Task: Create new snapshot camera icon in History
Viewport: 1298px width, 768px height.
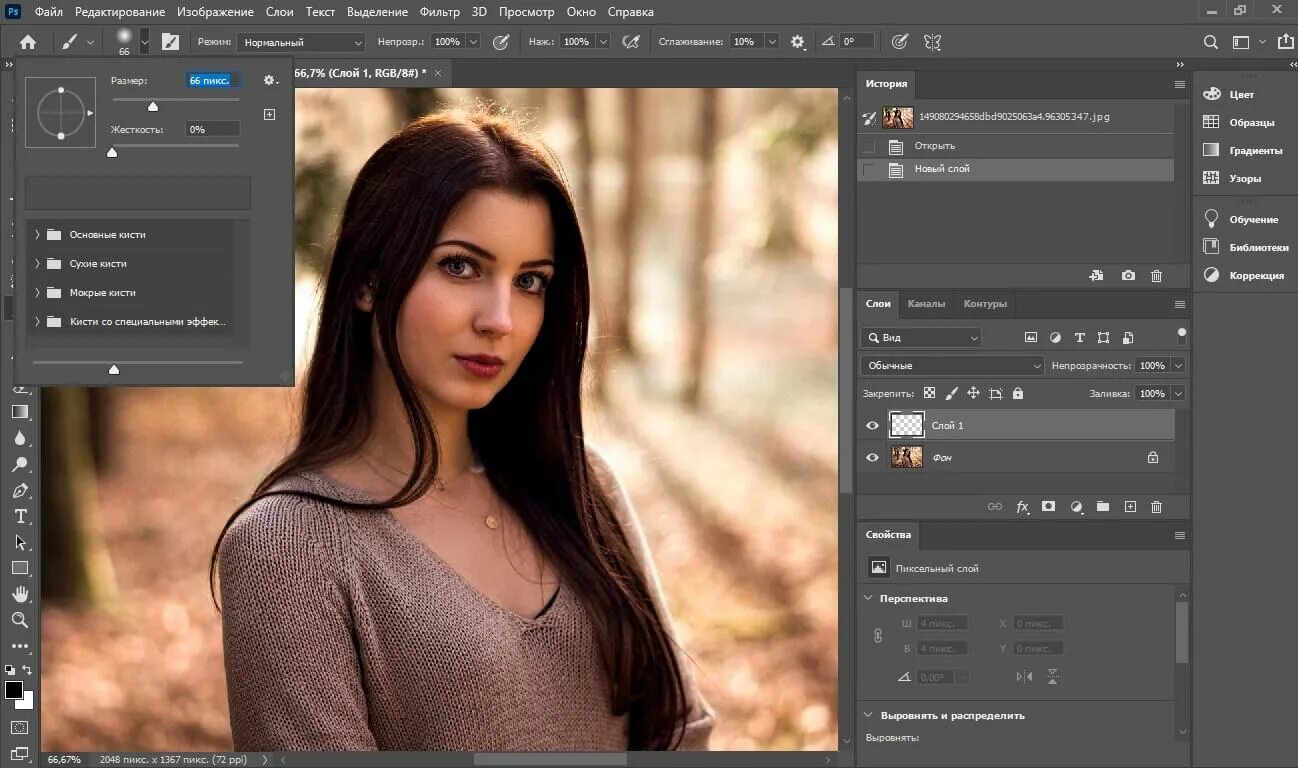Action: coord(1128,275)
